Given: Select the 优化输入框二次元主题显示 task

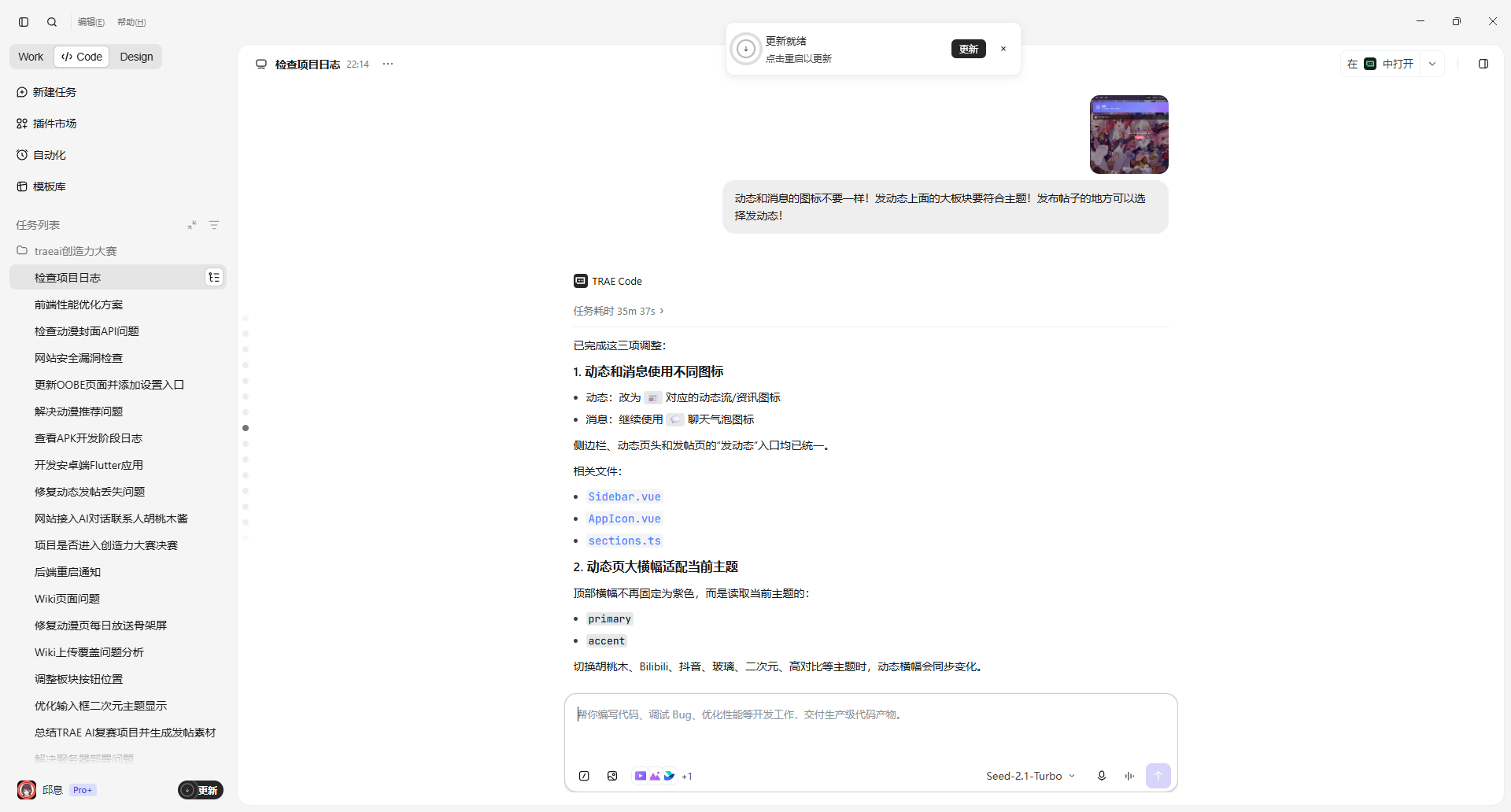Looking at the screenshot, I should [x=118, y=706].
